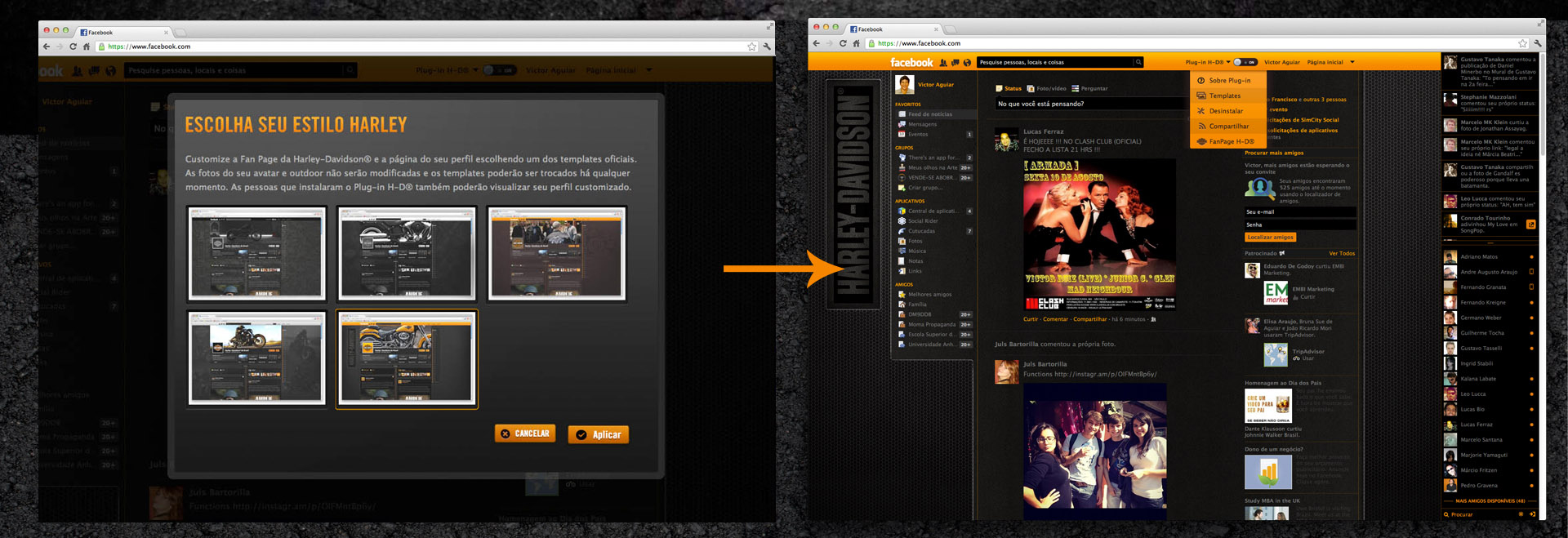1568x538 pixels.
Task: Expand the Plug-in H-D dropdown arrow in right header
Action: point(1227,62)
